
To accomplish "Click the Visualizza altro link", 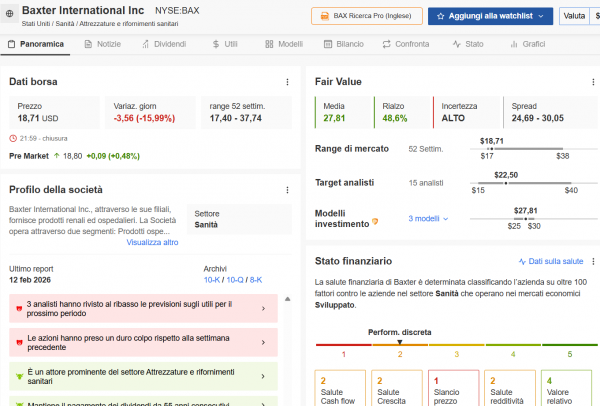I will coord(152,243).
